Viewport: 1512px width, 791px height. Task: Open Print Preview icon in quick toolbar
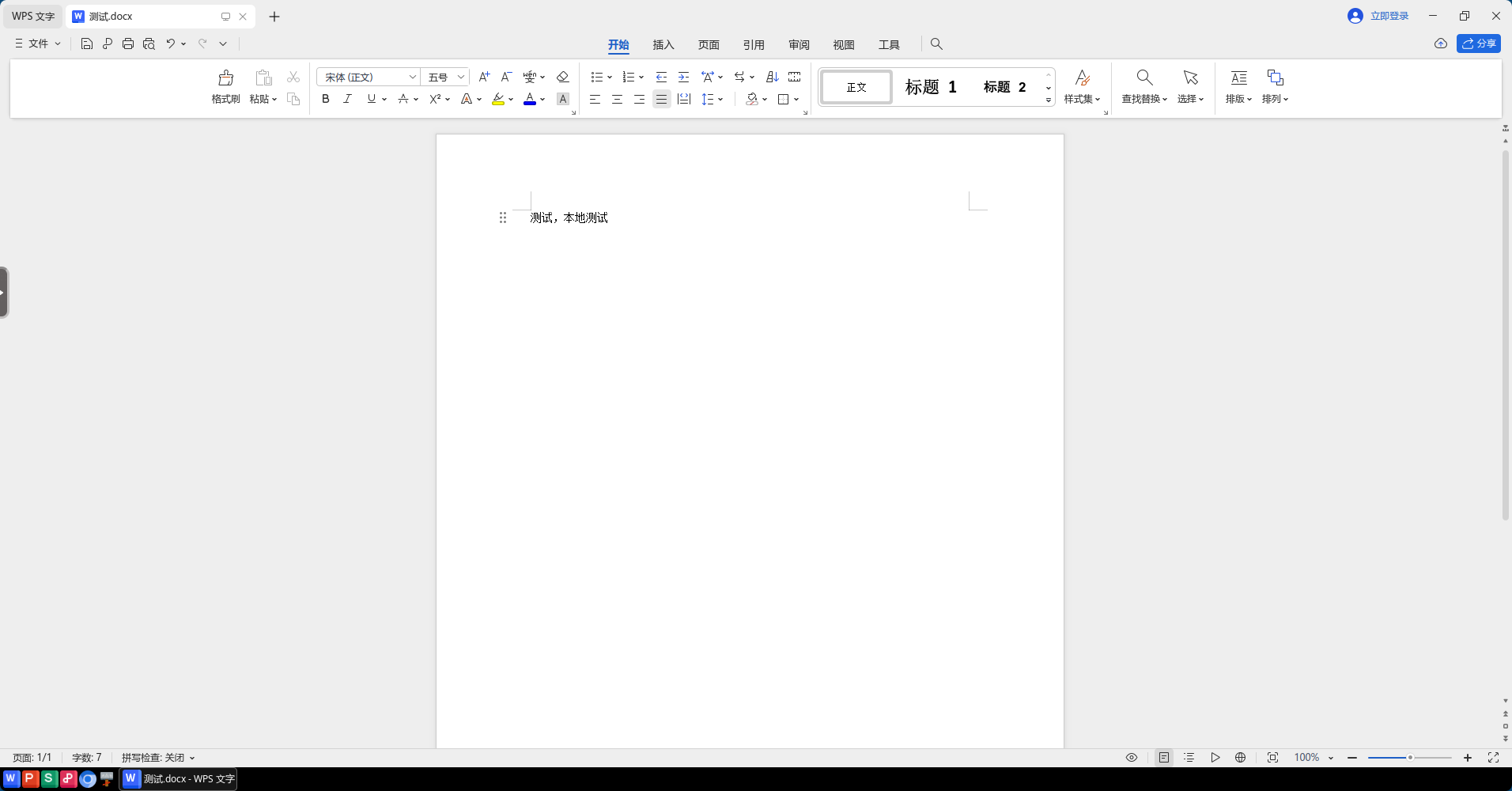[x=149, y=44]
